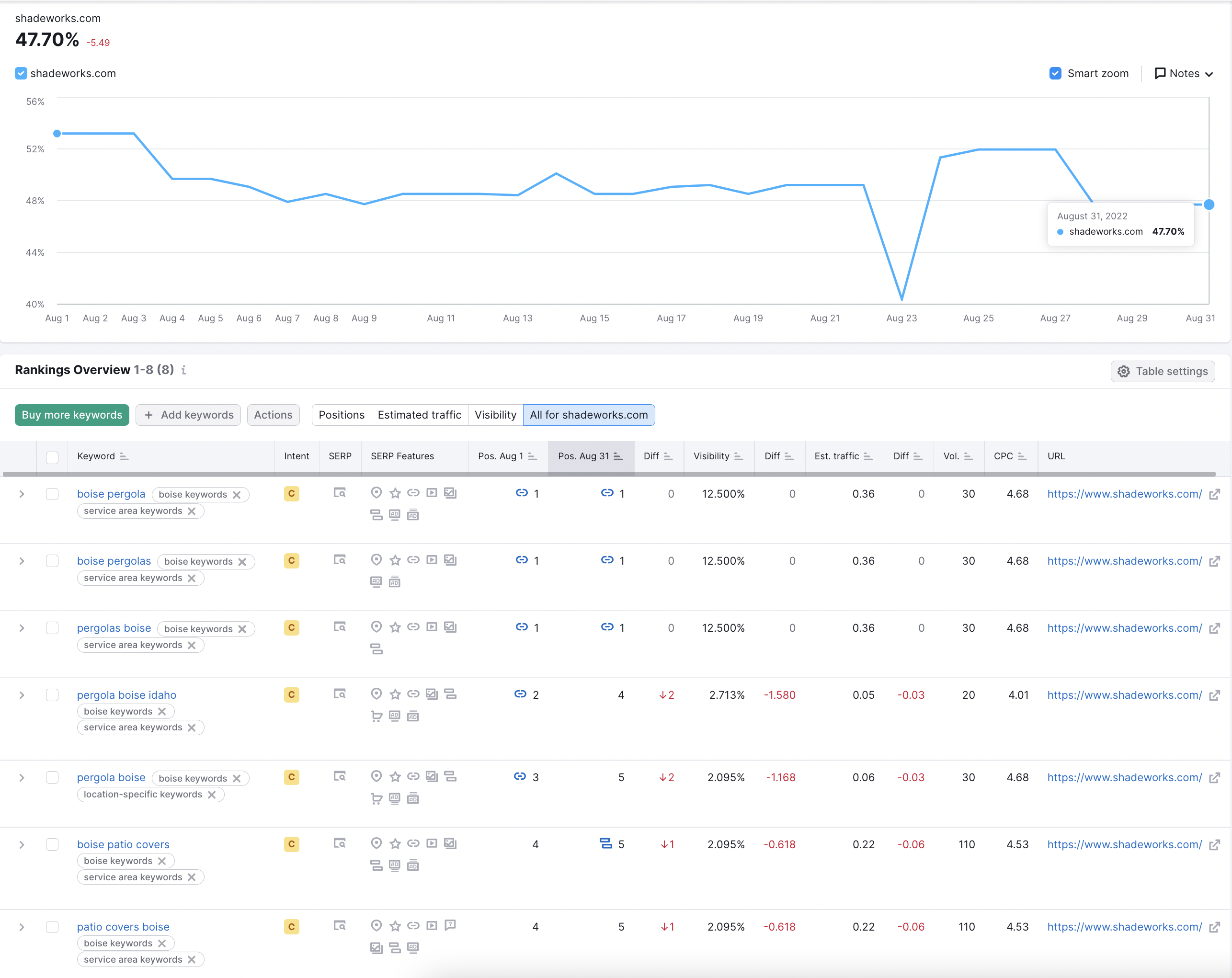The height and width of the screenshot is (978, 1232).
Task: Click gear icon in Table settings
Action: [x=1123, y=371]
